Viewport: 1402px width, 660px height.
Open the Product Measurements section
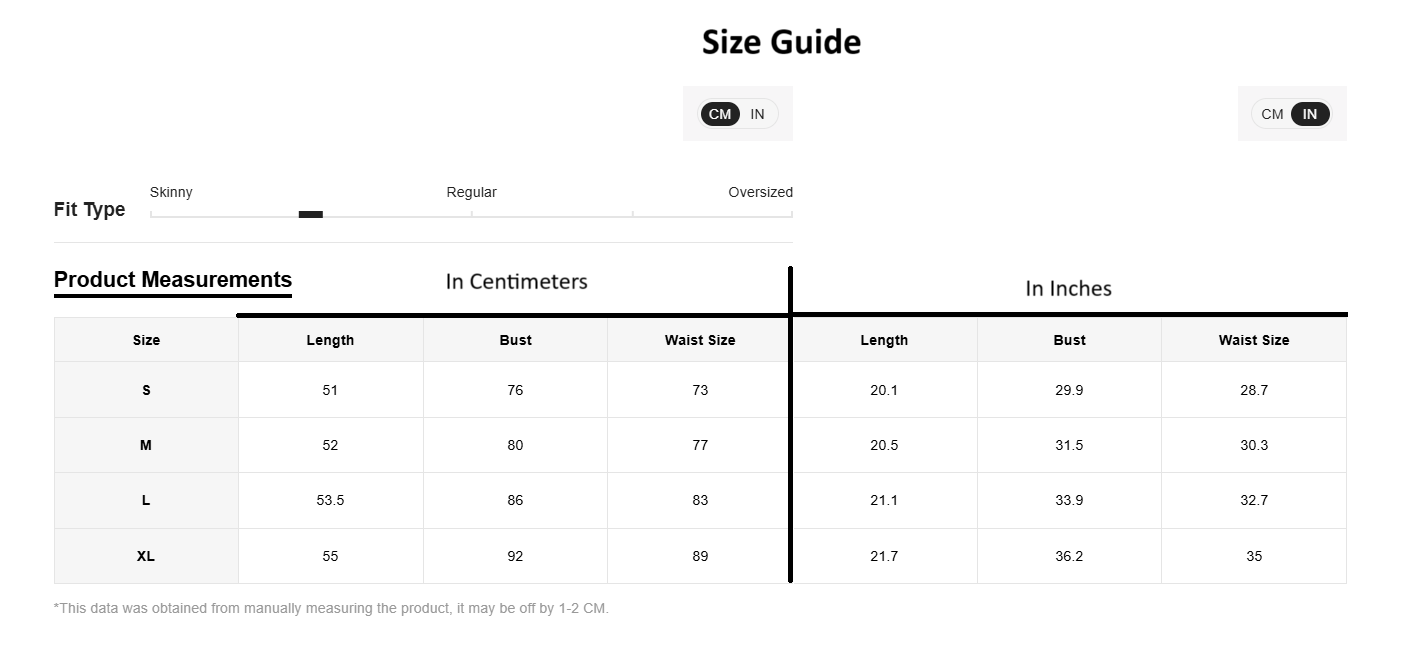(172, 279)
